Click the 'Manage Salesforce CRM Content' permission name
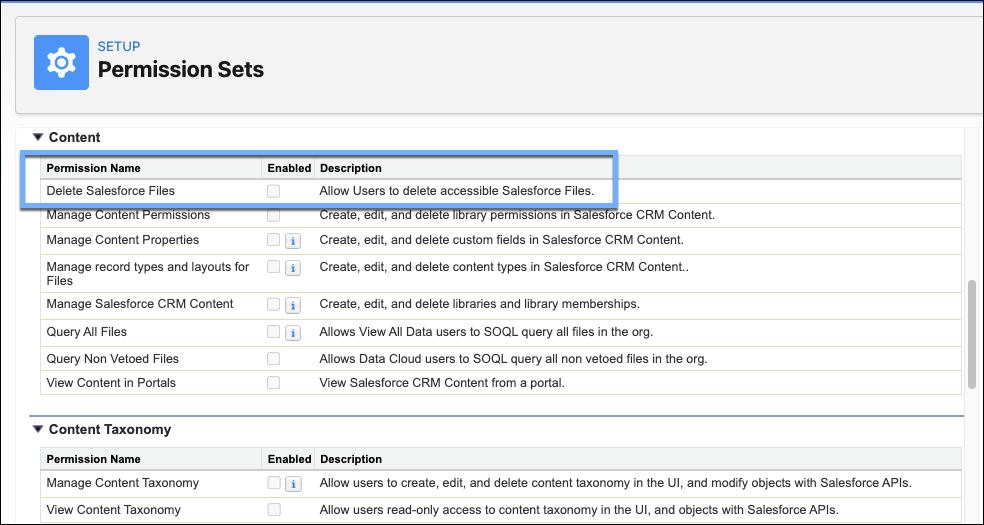The height and width of the screenshot is (525, 984). tap(139, 304)
